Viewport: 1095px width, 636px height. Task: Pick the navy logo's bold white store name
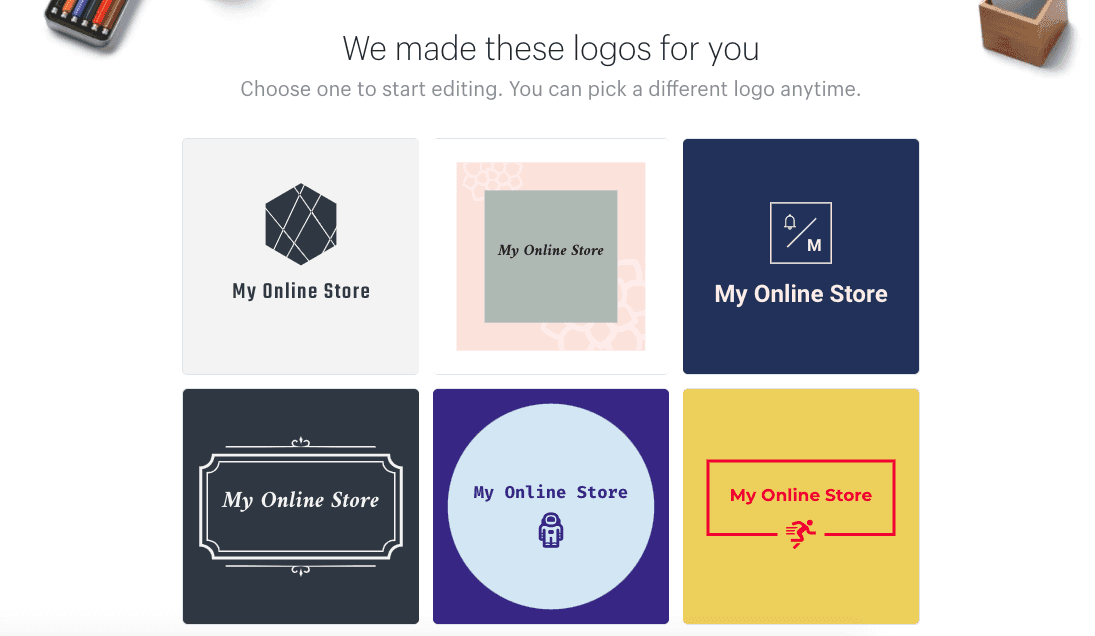tap(800, 294)
